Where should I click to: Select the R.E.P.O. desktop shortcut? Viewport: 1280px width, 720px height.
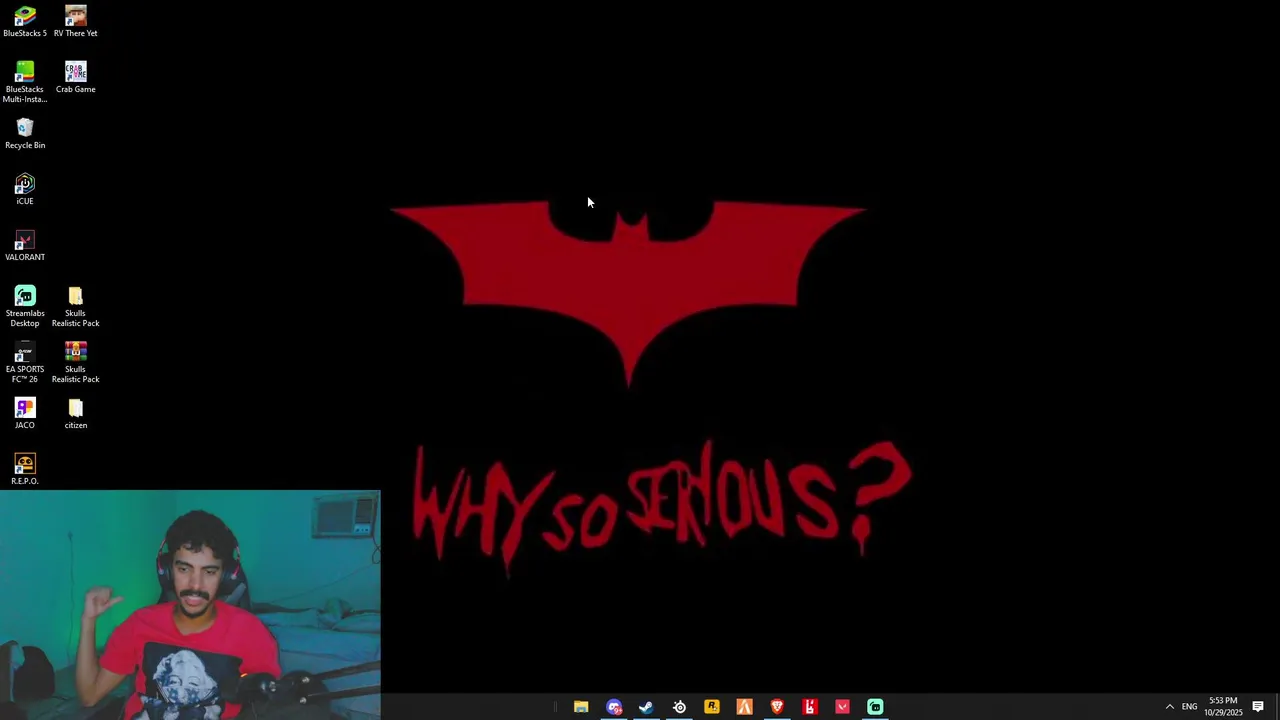click(25, 470)
